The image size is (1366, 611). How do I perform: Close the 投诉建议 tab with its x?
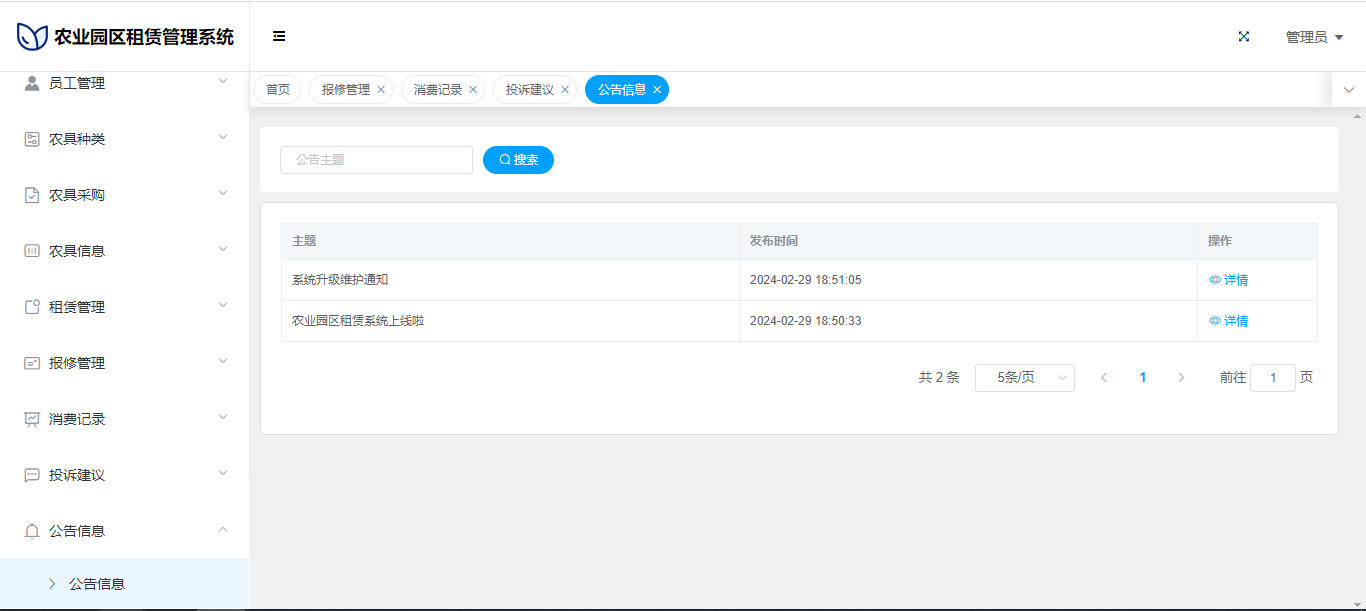click(565, 90)
